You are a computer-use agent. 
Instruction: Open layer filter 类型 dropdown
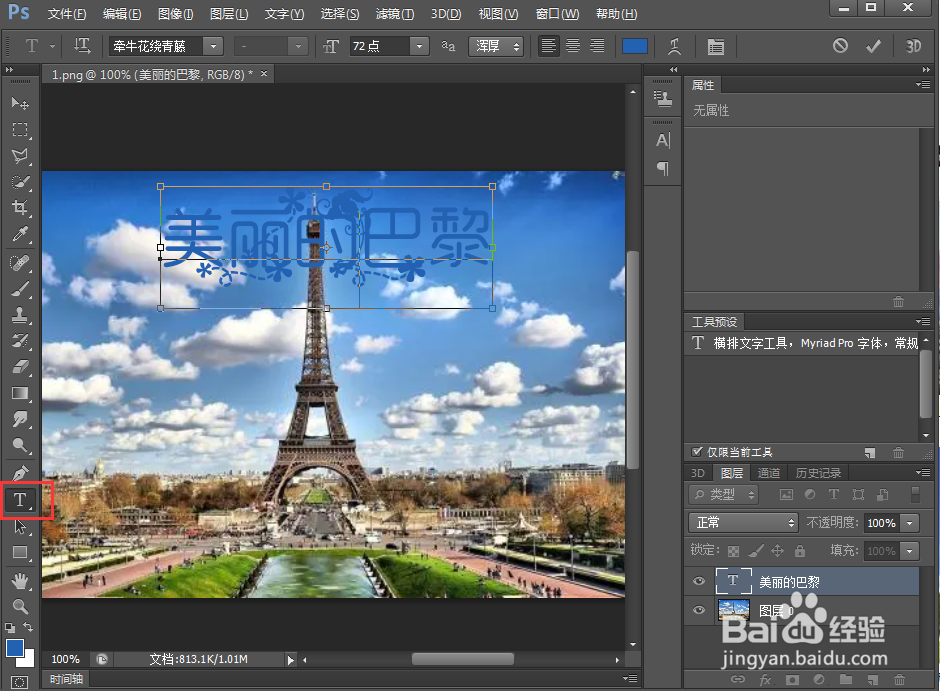724,494
